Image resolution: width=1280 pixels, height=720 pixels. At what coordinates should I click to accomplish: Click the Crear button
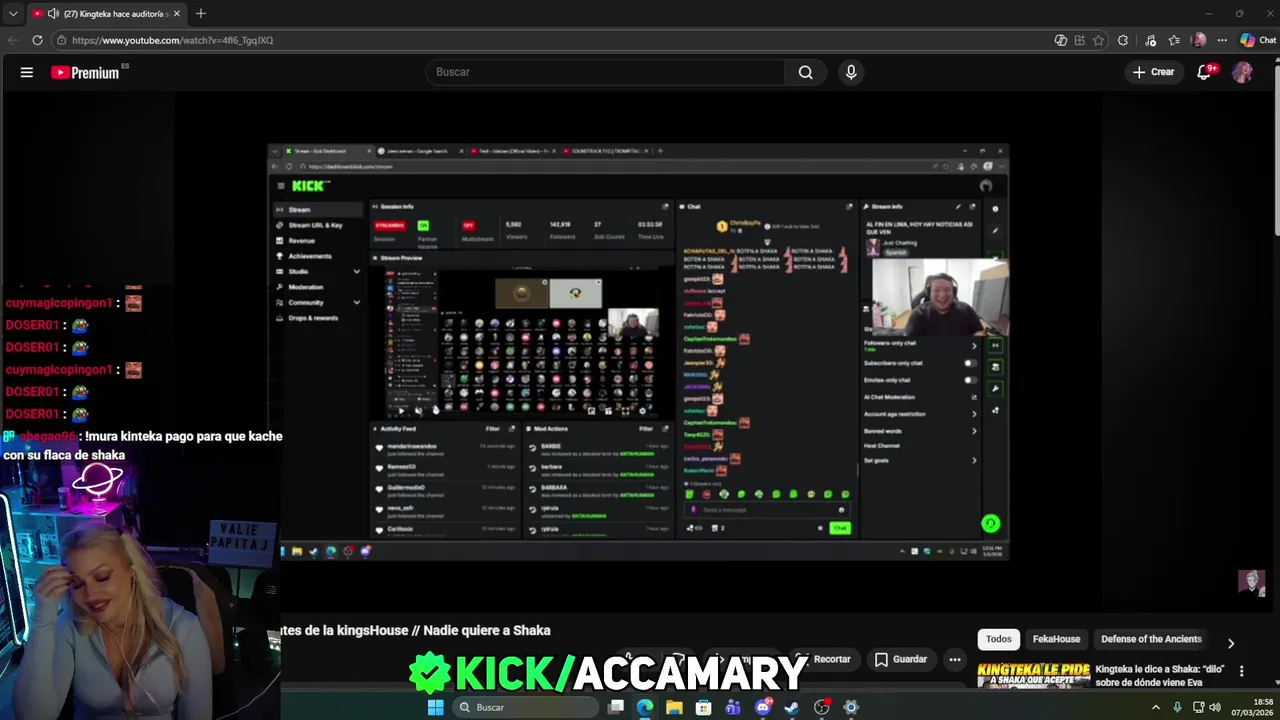(1153, 72)
